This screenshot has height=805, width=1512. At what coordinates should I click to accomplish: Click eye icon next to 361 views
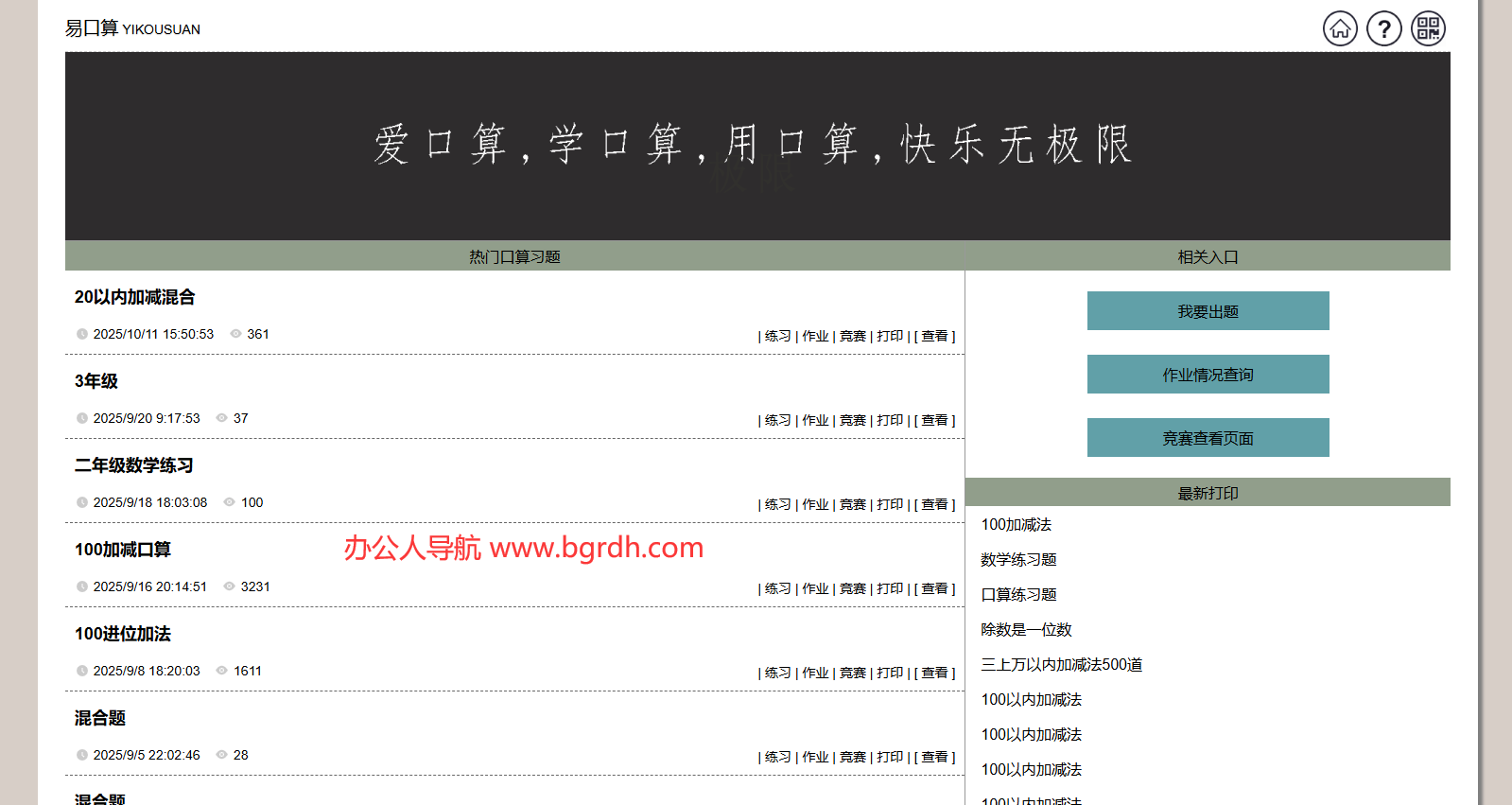[x=236, y=334]
